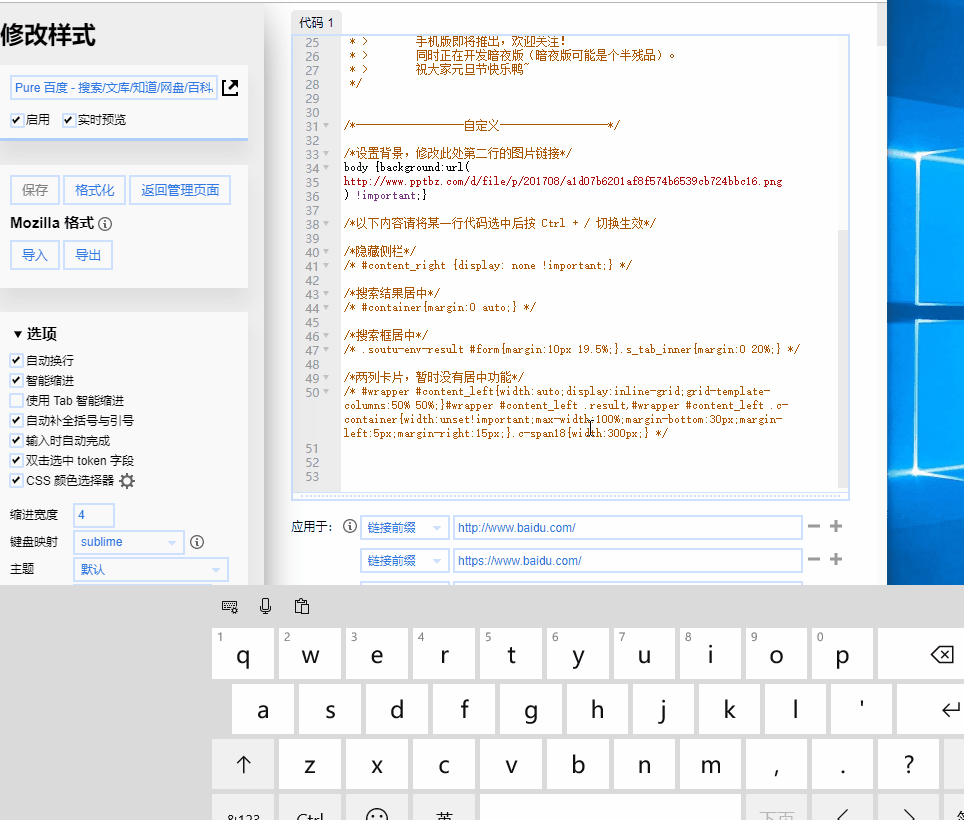This screenshot has width=964, height=820.
Task: Click the keyboard microphone dictation icon
Action: point(265,606)
